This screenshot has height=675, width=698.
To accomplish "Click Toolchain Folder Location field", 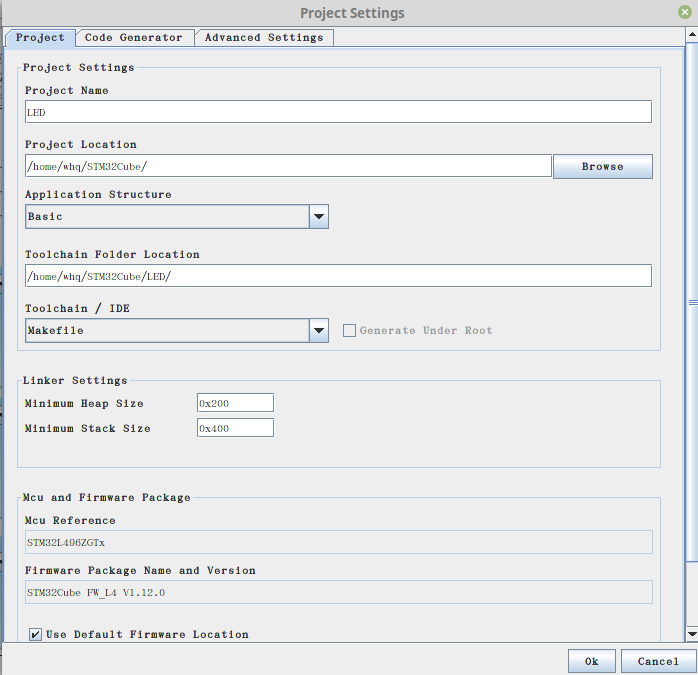I will click(338, 276).
